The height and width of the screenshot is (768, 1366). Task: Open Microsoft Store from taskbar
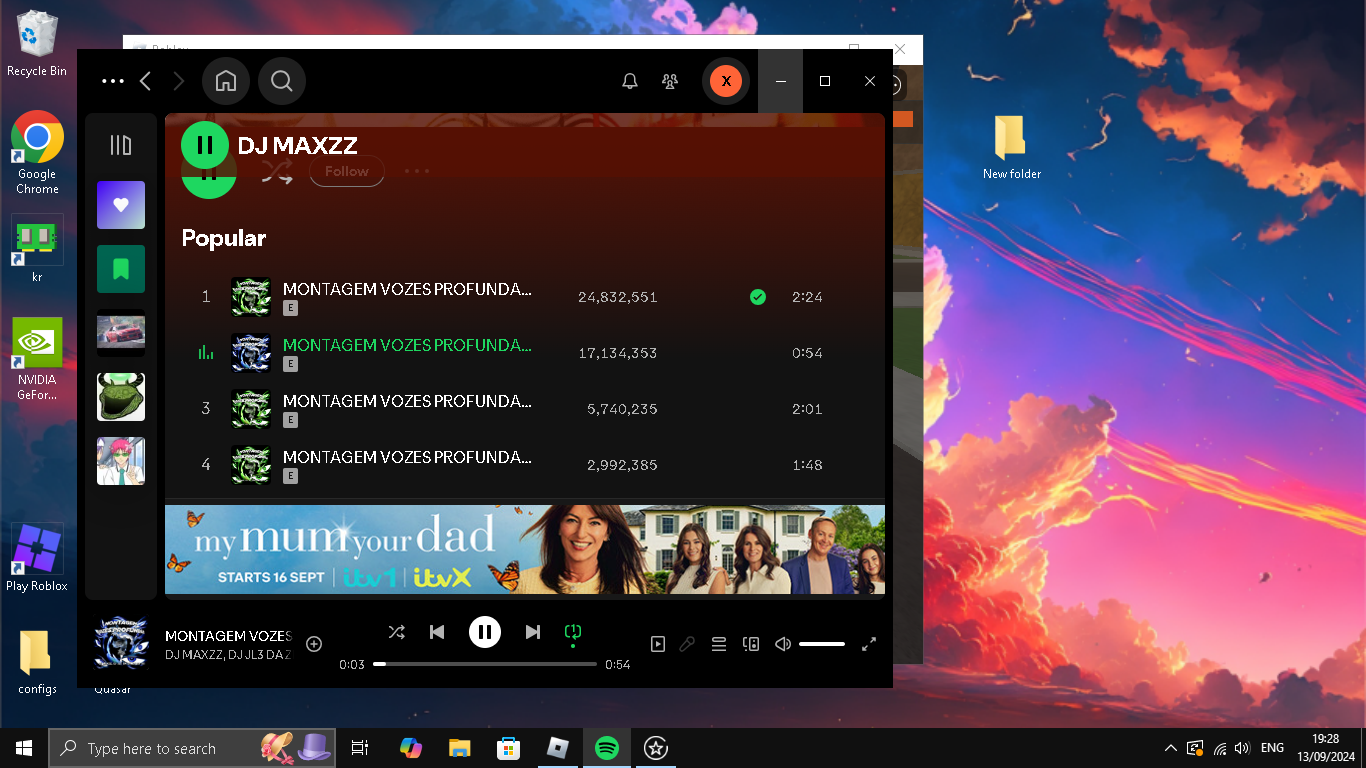(x=509, y=748)
